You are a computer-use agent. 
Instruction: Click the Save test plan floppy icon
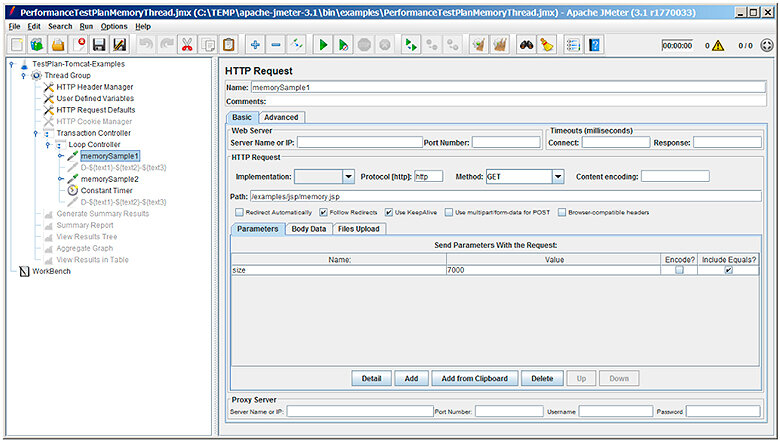[99, 45]
